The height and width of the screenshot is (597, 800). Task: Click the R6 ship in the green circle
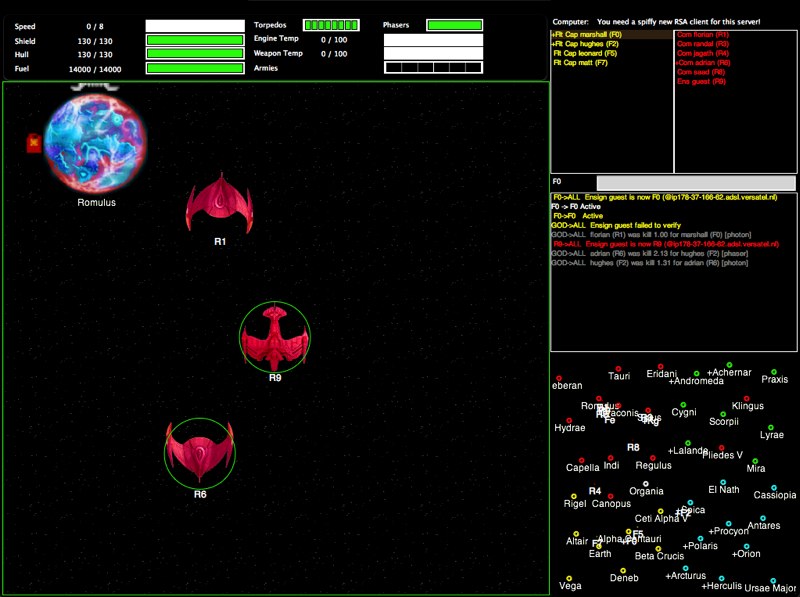pos(199,453)
